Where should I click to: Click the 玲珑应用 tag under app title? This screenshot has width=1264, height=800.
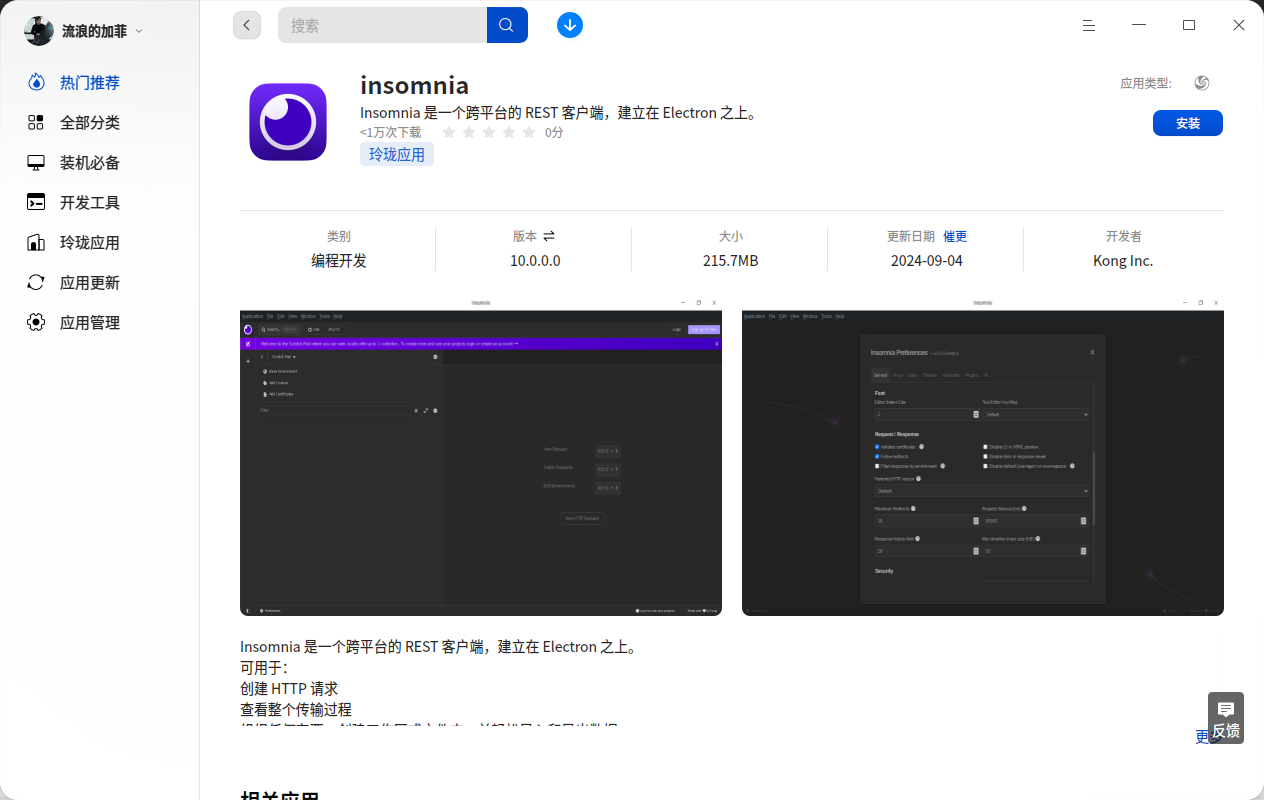(x=397, y=154)
